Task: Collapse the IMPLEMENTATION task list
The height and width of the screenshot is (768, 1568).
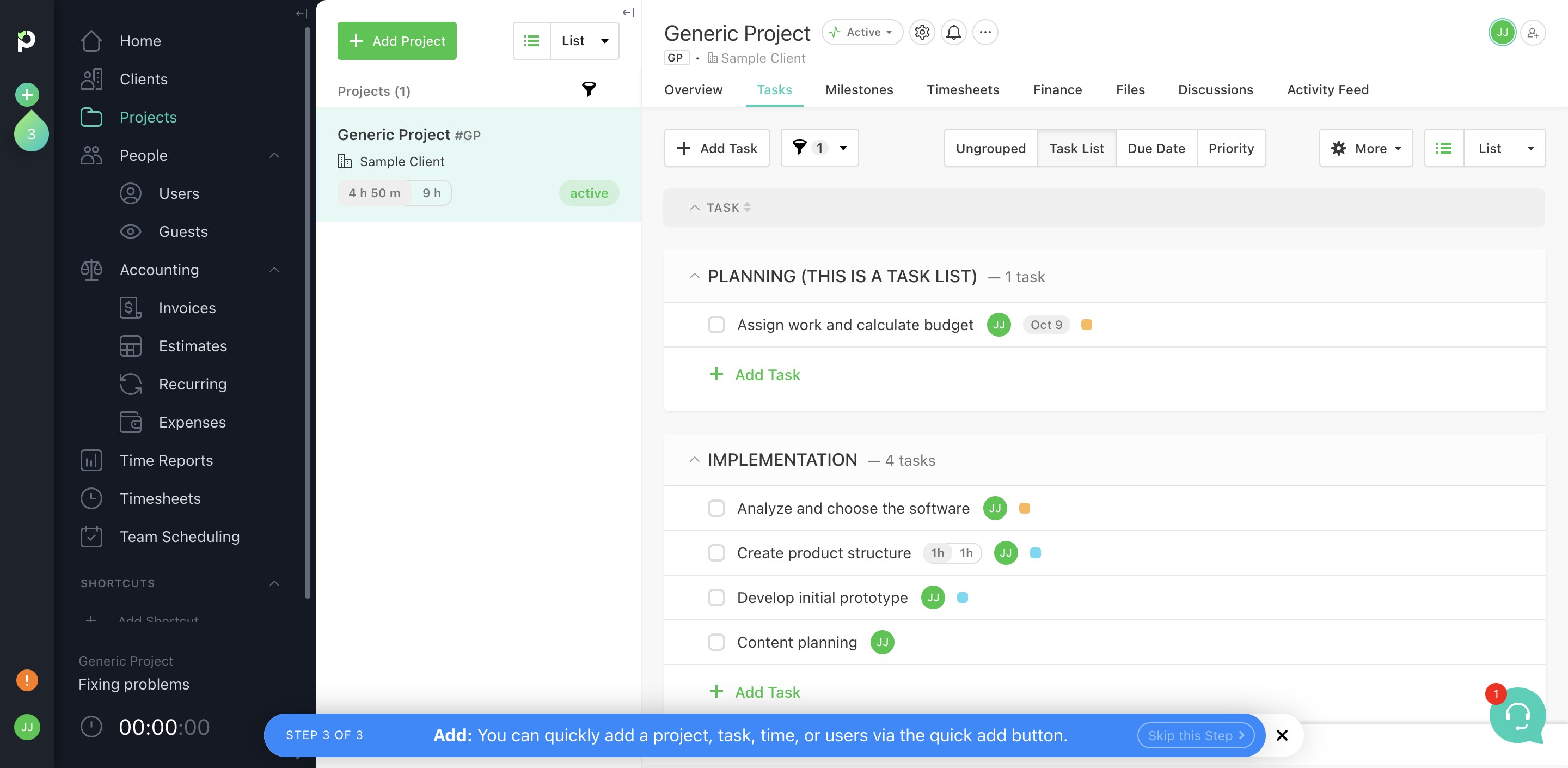Action: click(694, 460)
